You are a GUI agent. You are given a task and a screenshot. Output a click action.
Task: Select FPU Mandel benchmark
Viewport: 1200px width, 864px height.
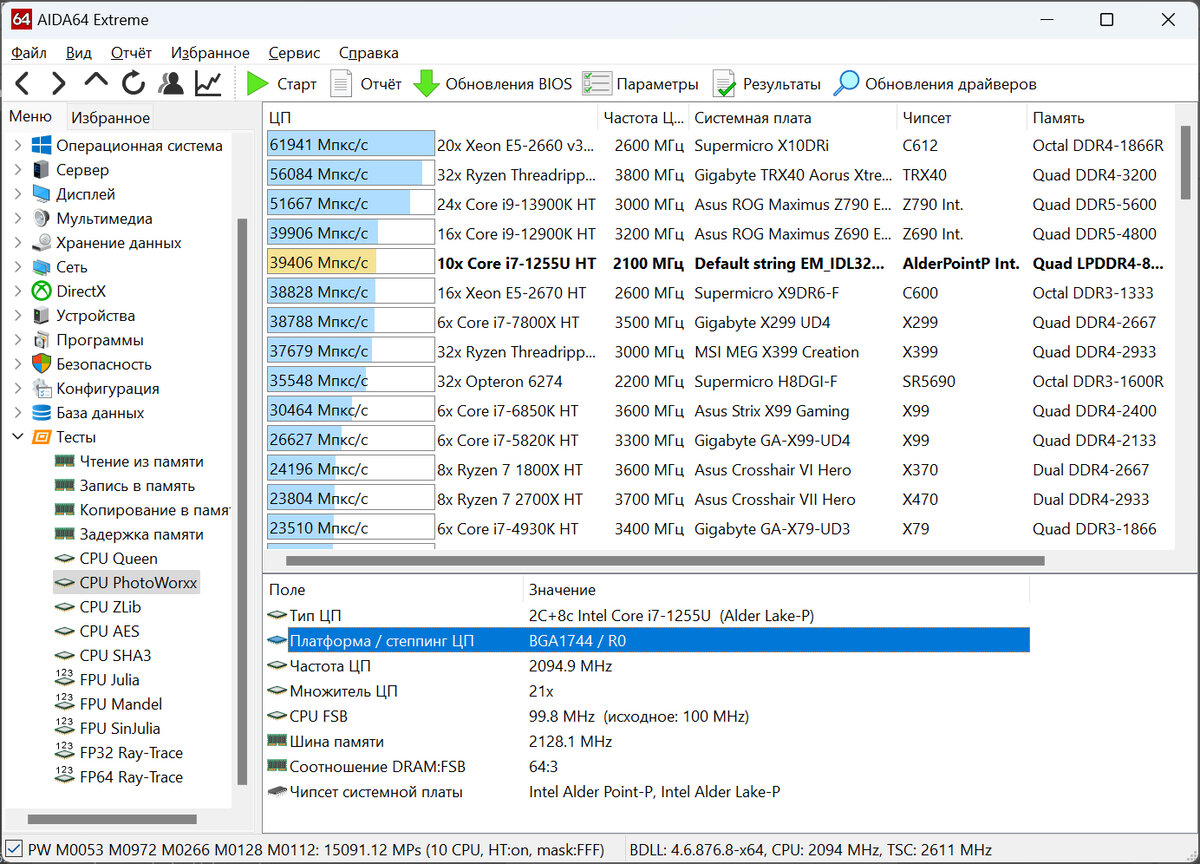pos(120,704)
